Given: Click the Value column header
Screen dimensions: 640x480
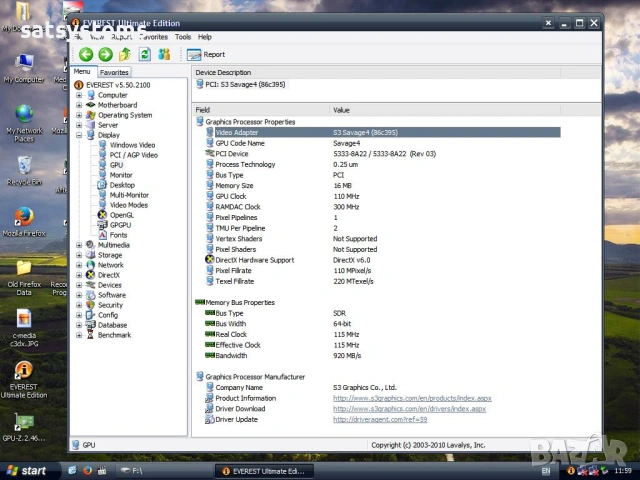Looking at the screenshot, I should (445, 110).
